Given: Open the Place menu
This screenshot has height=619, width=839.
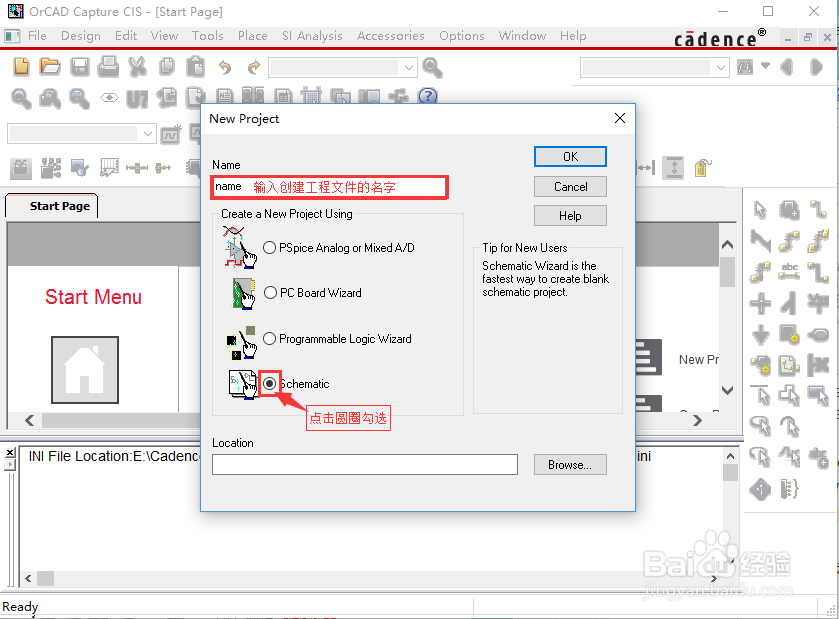Looking at the screenshot, I should point(253,36).
